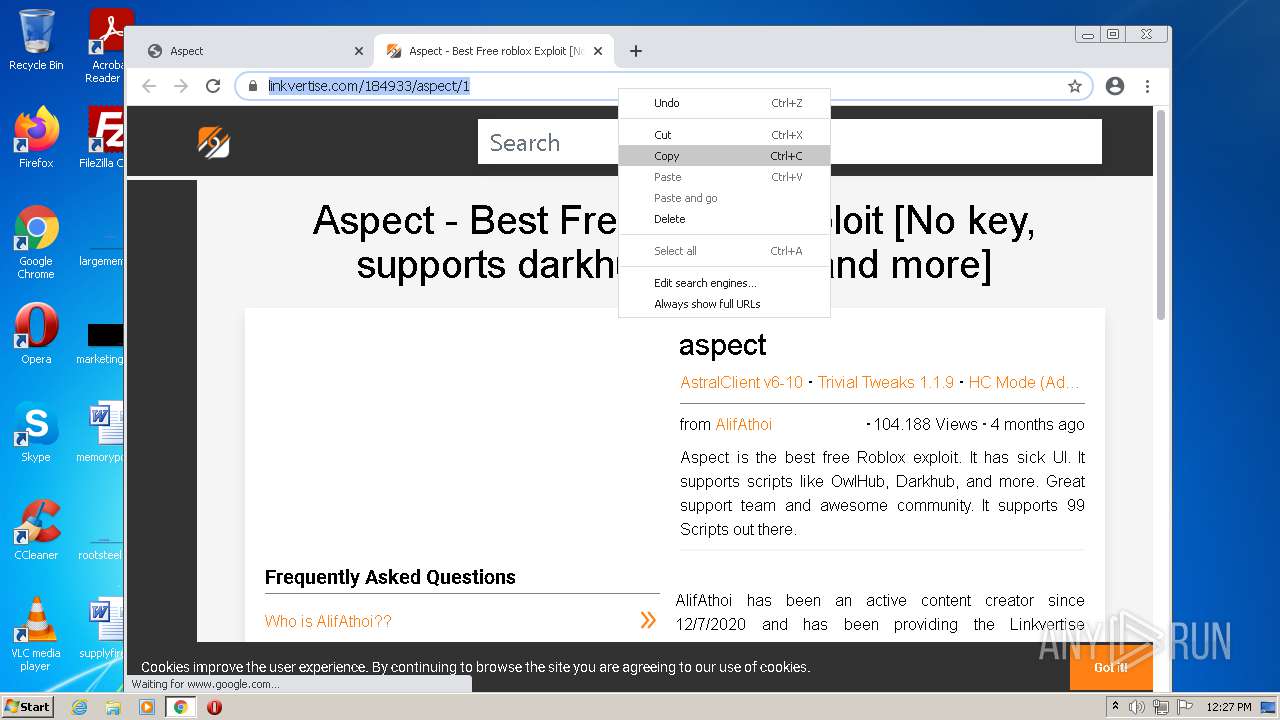Image resolution: width=1280 pixels, height=720 pixels.
Task: Click media player taskbar icon
Action: (x=147, y=707)
